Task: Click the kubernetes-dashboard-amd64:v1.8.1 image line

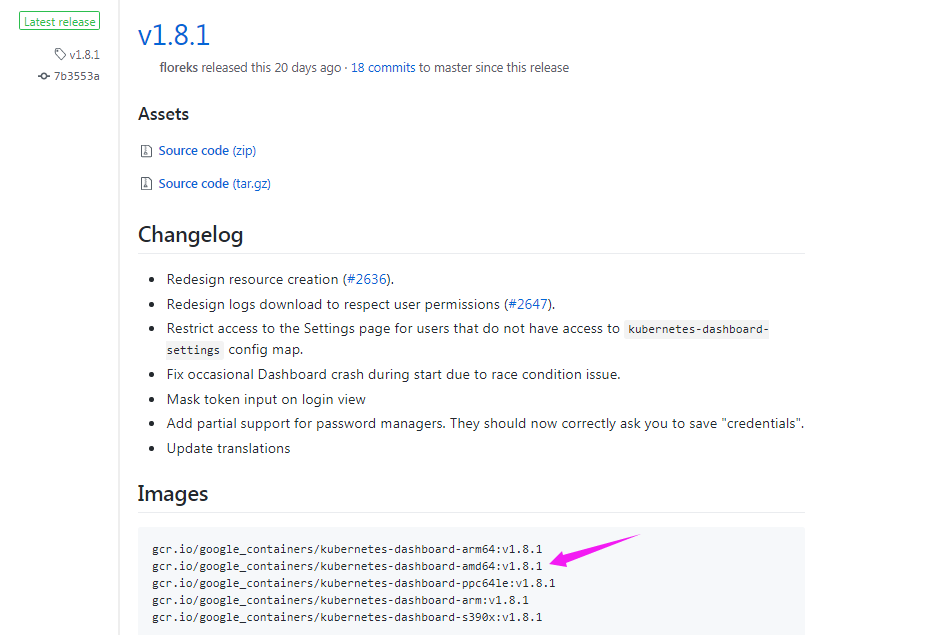Action: point(347,566)
